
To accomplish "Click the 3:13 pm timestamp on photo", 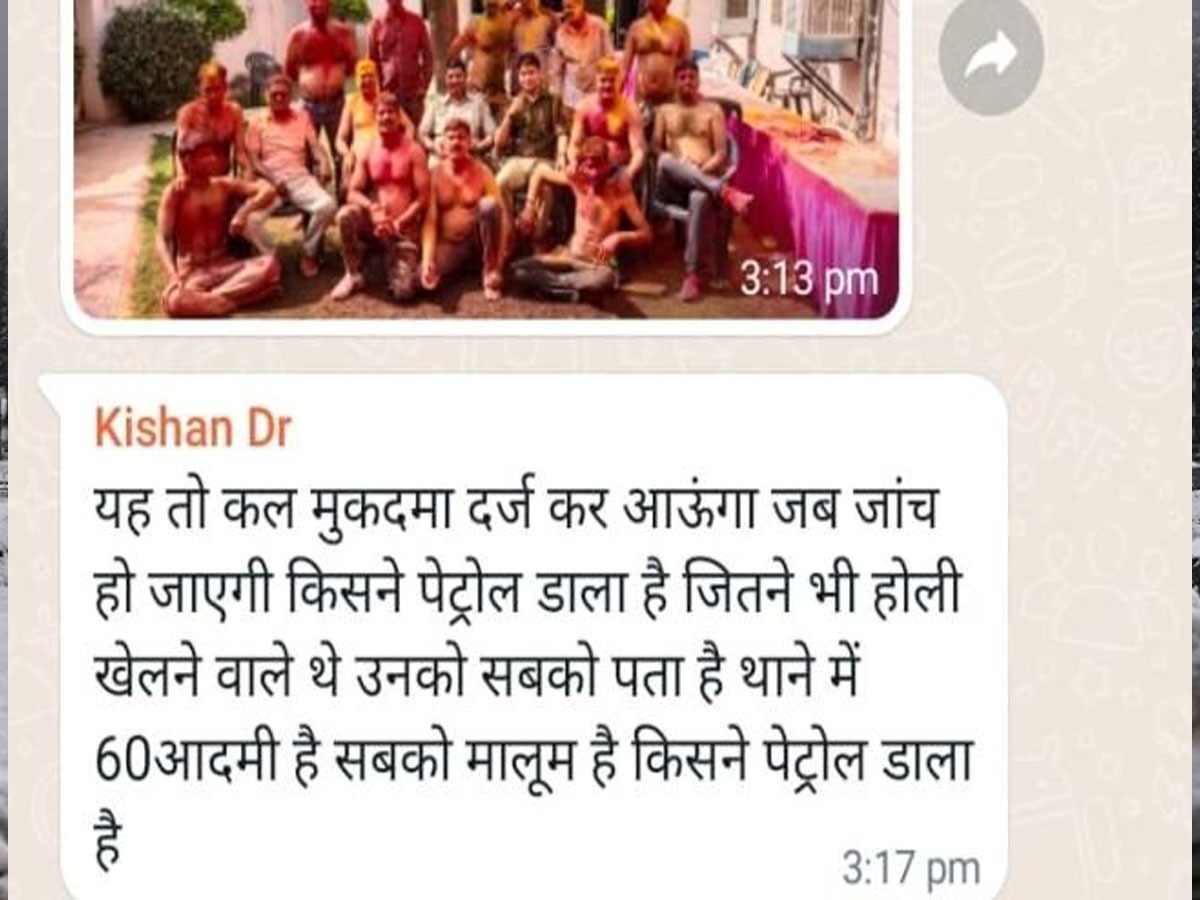I will (808, 280).
